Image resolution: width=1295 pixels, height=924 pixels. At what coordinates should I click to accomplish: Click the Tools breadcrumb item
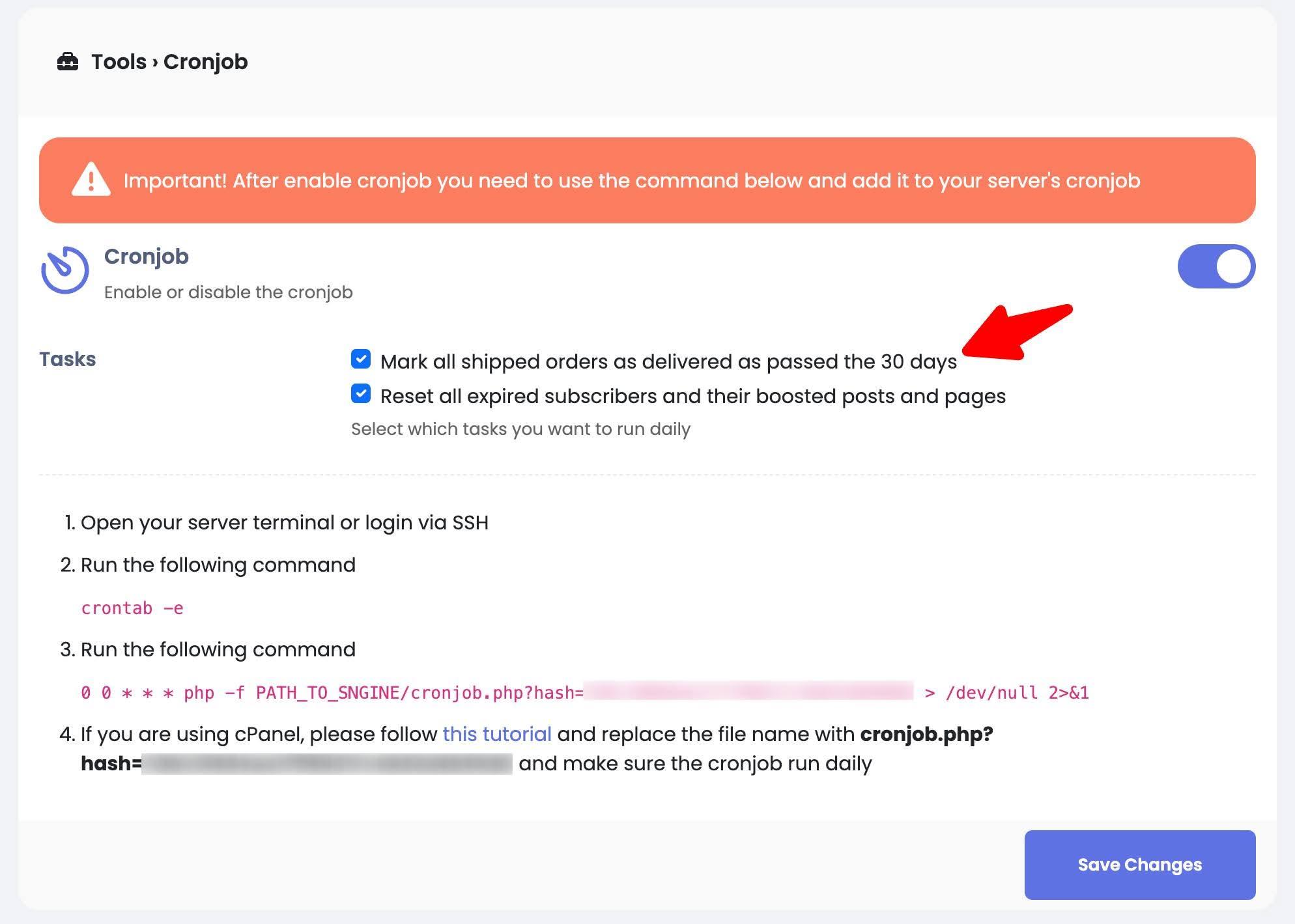[x=119, y=62]
